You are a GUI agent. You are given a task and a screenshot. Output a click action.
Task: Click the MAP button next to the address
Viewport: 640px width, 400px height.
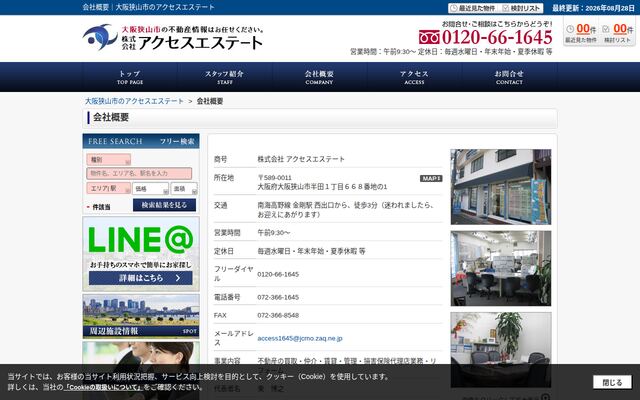click(431, 178)
